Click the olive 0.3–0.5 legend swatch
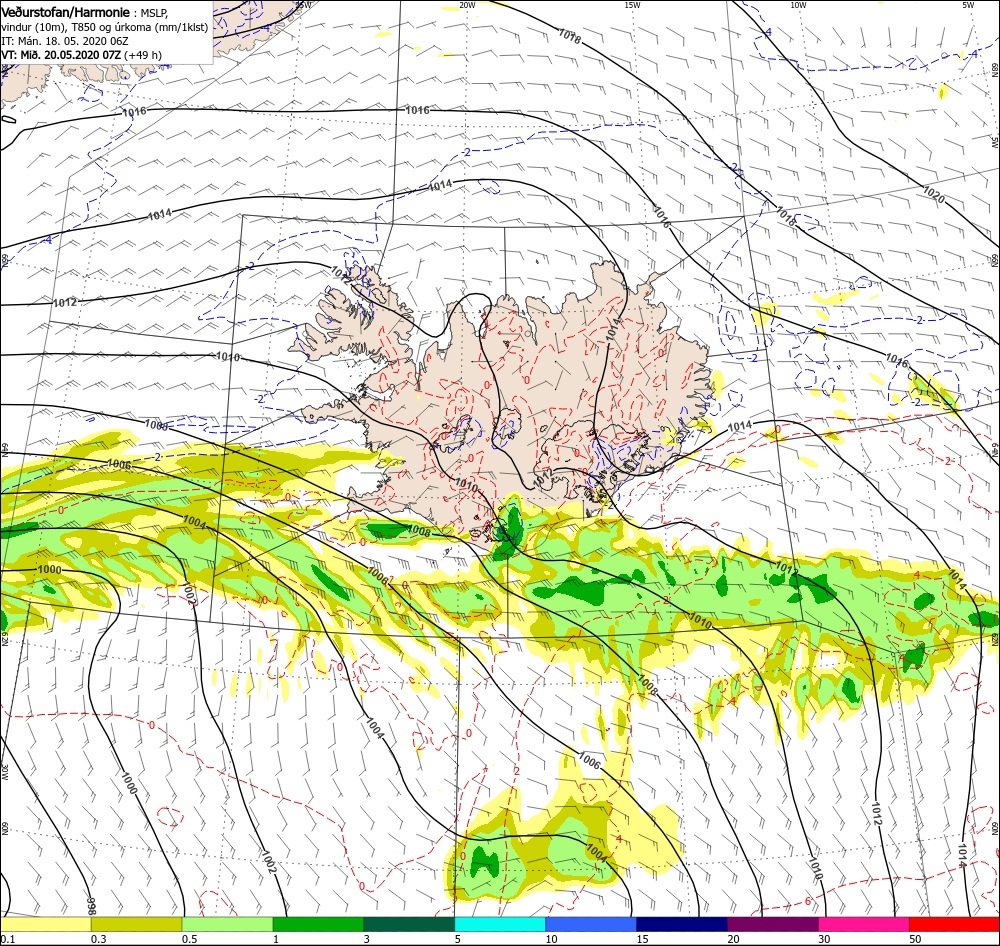The image size is (1000, 946). click(x=136, y=924)
